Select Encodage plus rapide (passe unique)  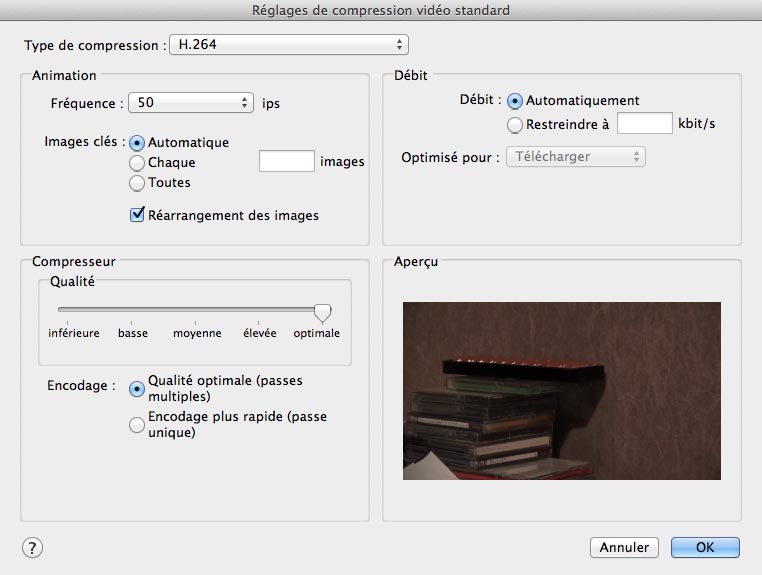tap(137, 425)
